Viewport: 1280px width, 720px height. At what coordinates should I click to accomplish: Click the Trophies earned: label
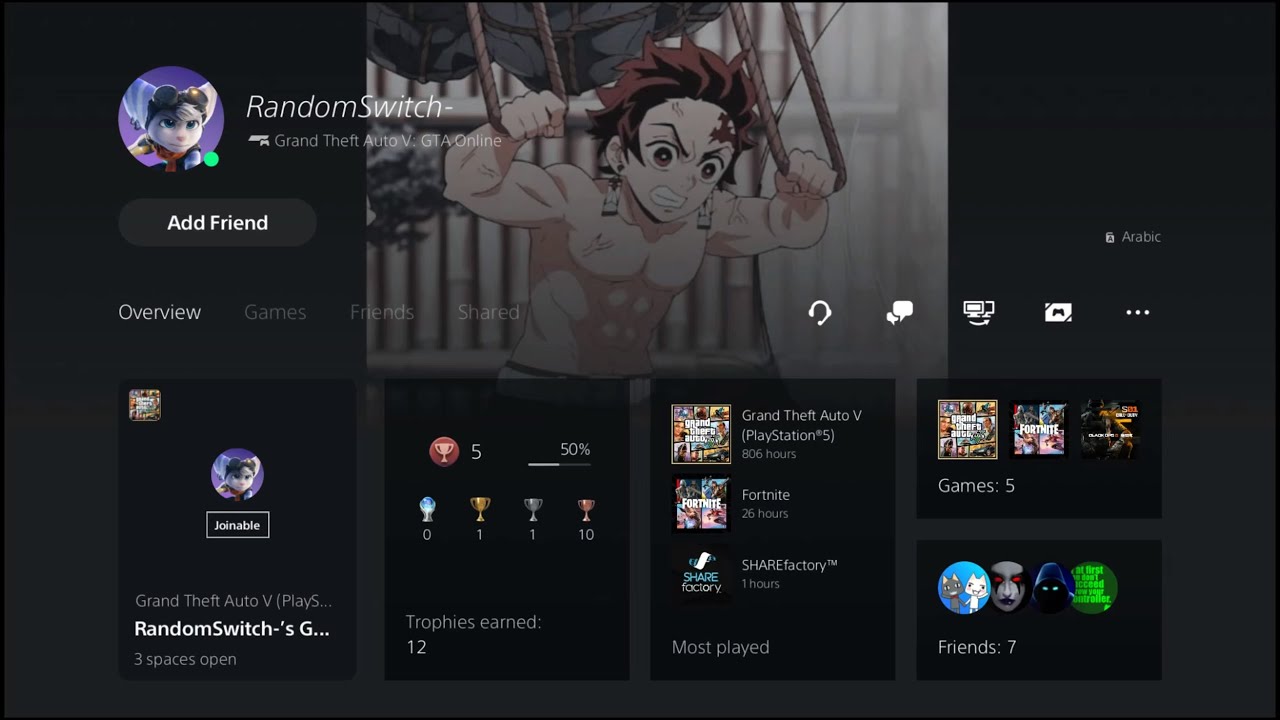coord(473,622)
